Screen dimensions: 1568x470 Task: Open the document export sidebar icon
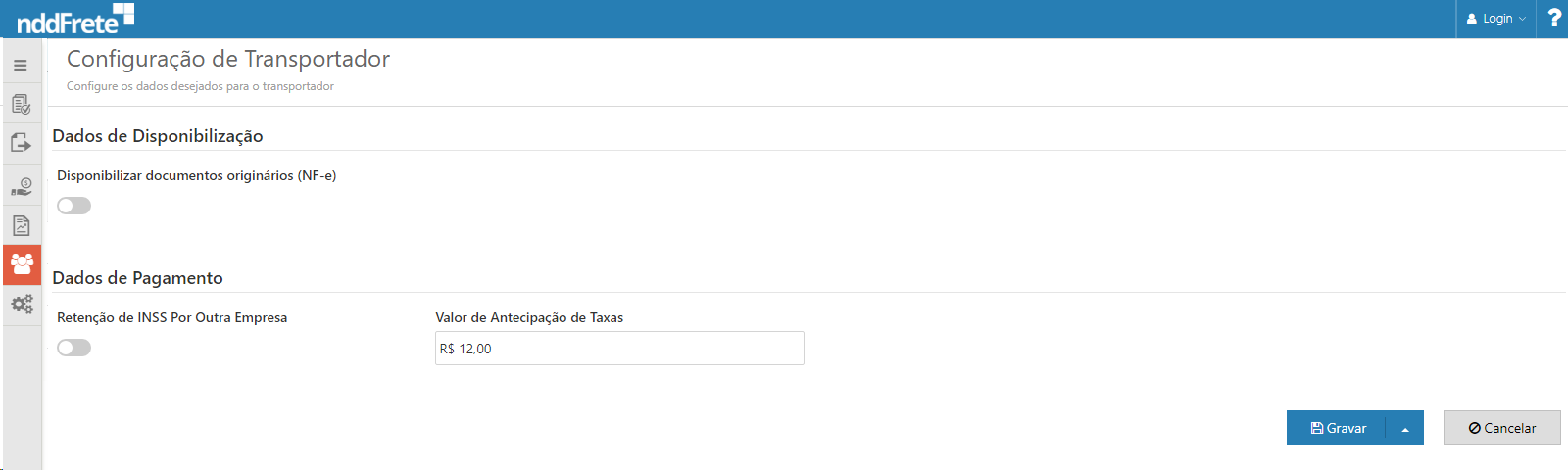(x=21, y=143)
